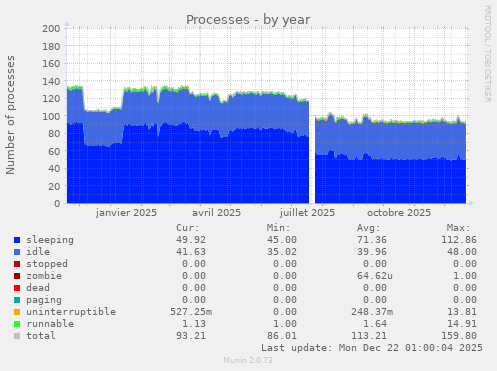Click zombie maximum value 1.00
This screenshot has width=497, height=371.
(465, 276)
